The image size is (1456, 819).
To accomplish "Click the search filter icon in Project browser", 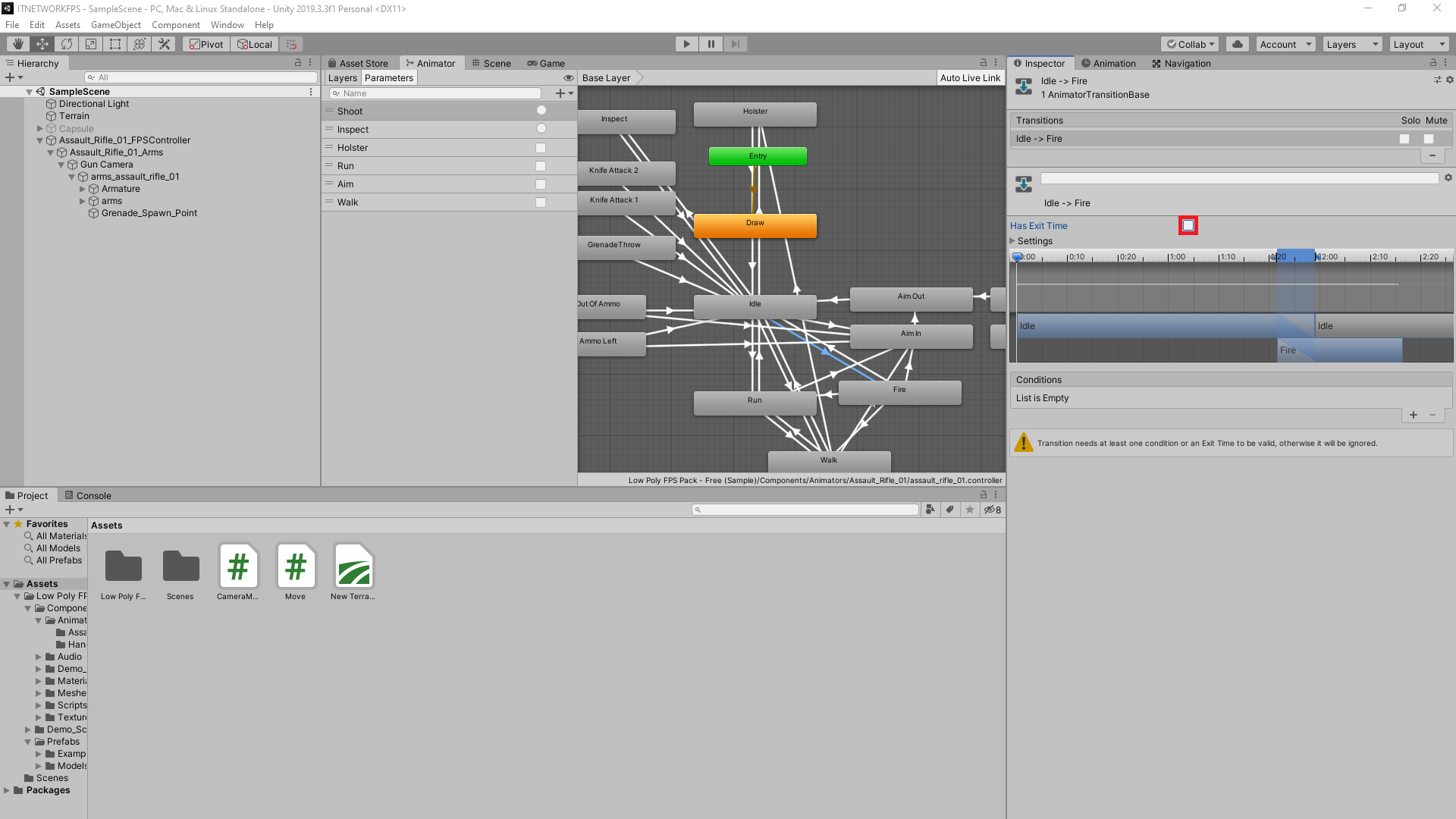I will (931, 509).
